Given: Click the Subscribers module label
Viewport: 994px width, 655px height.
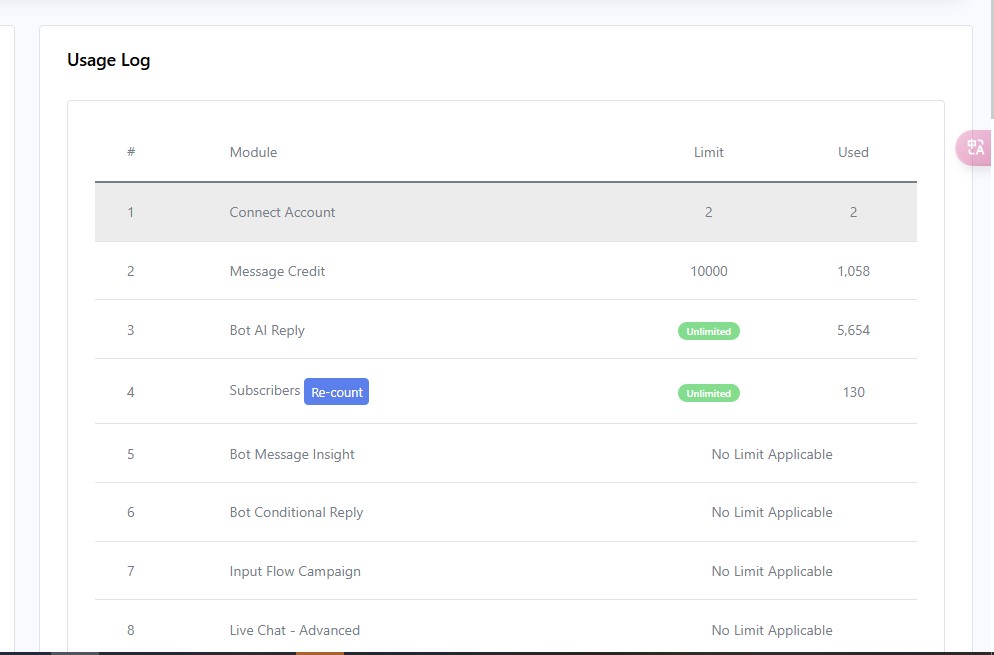Looking at the screenshot, I should 264,390.
